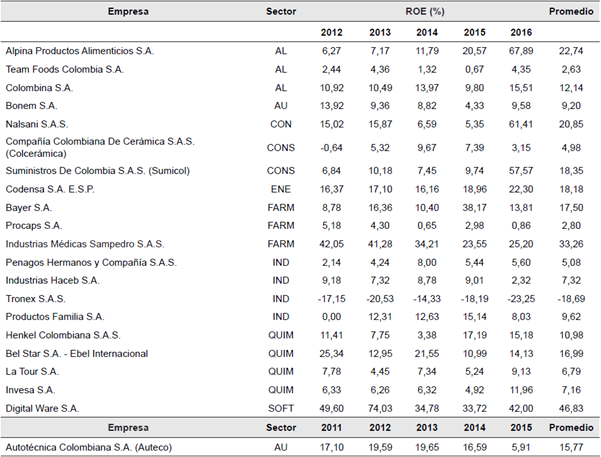The image size is (601, 457).
Task: Select Tronex S.A.S. company name
Action: 40,298
